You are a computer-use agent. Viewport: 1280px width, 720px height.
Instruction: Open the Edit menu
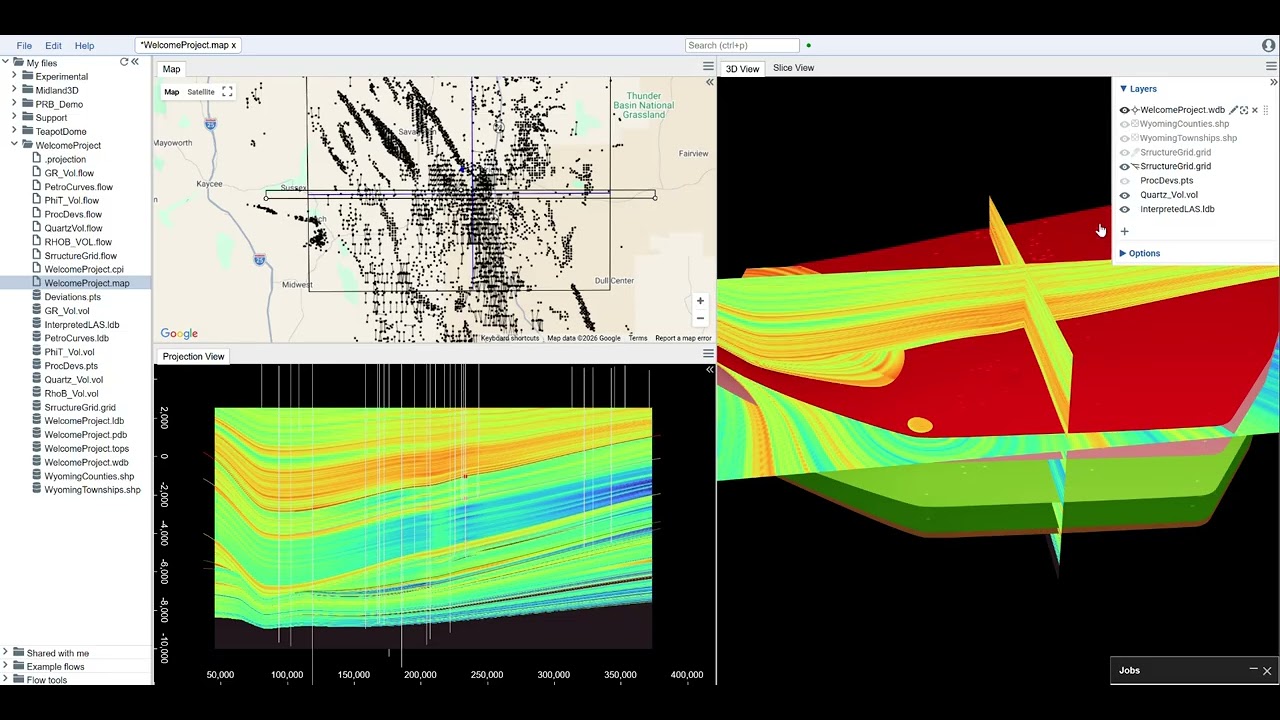click(53, 45)
